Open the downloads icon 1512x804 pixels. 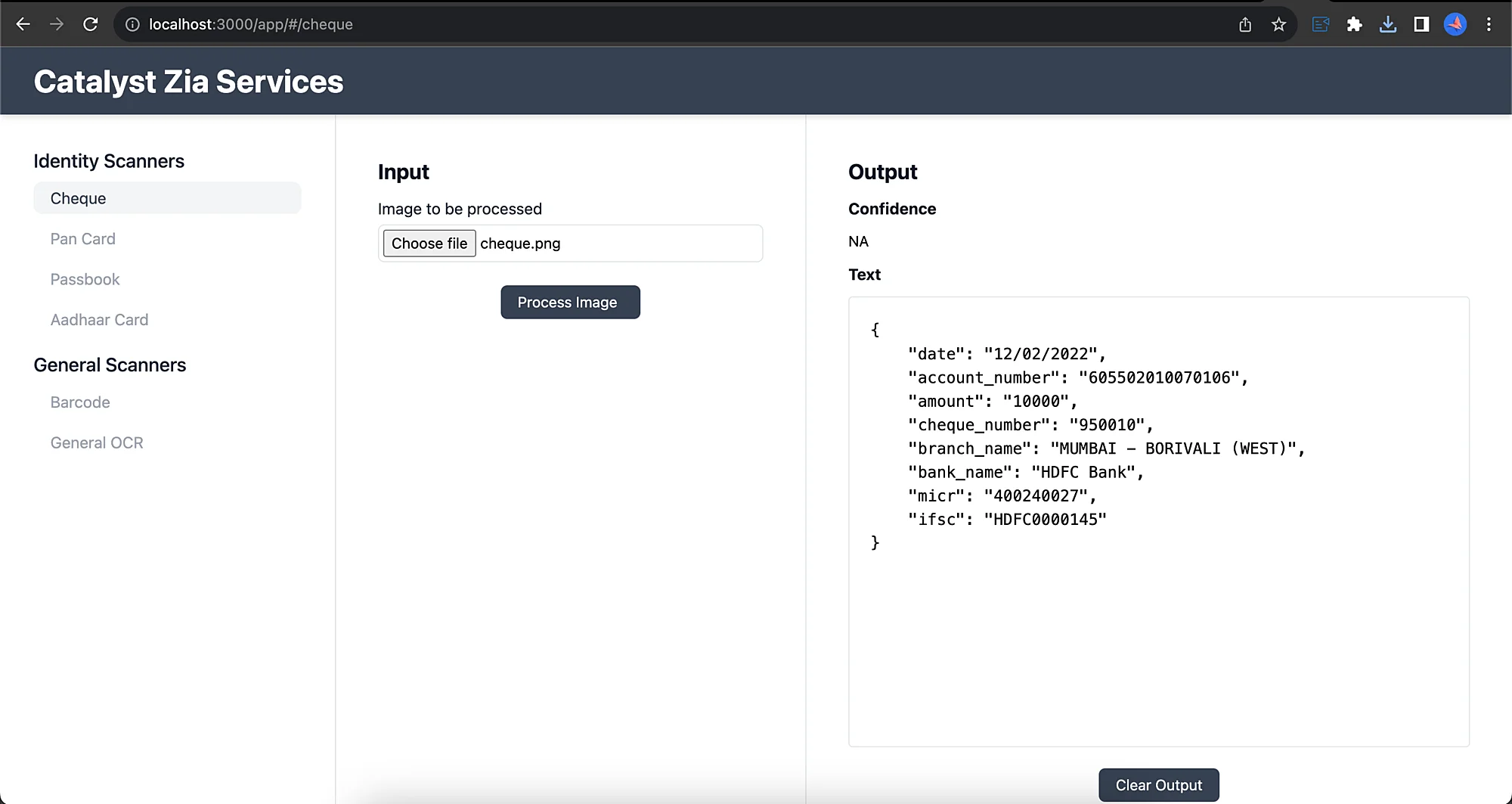point(1387,24)
